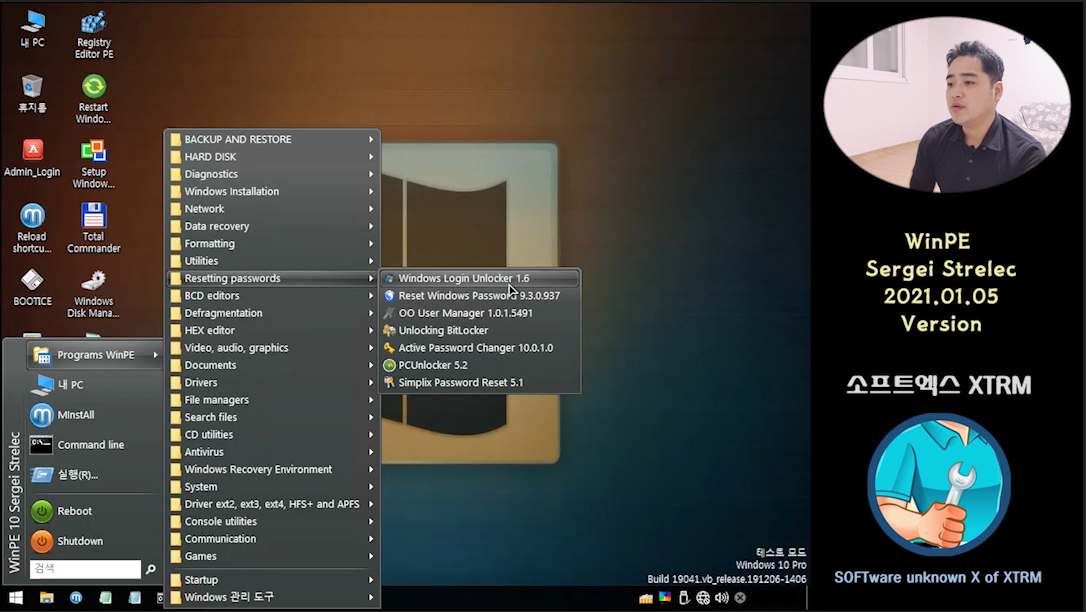
Task: Open the MInstAll taskbar icon
Action: tap(75, 597)
